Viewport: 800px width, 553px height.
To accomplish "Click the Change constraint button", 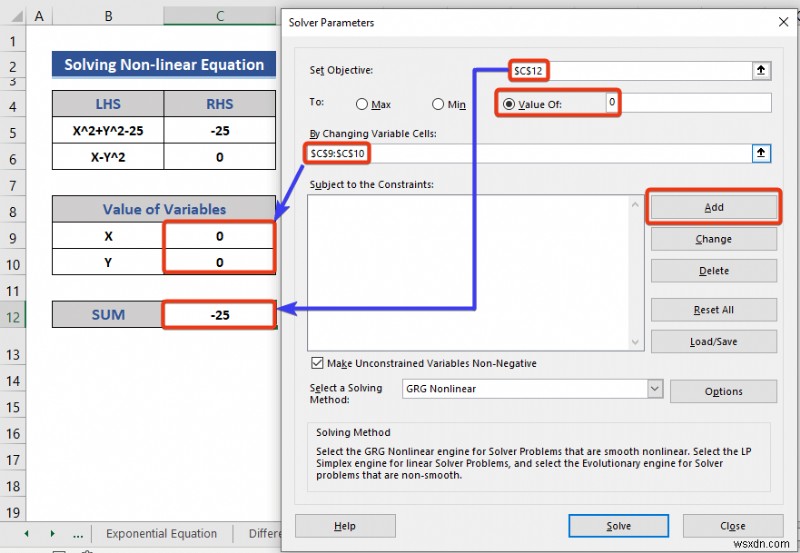I will point(714,239).
